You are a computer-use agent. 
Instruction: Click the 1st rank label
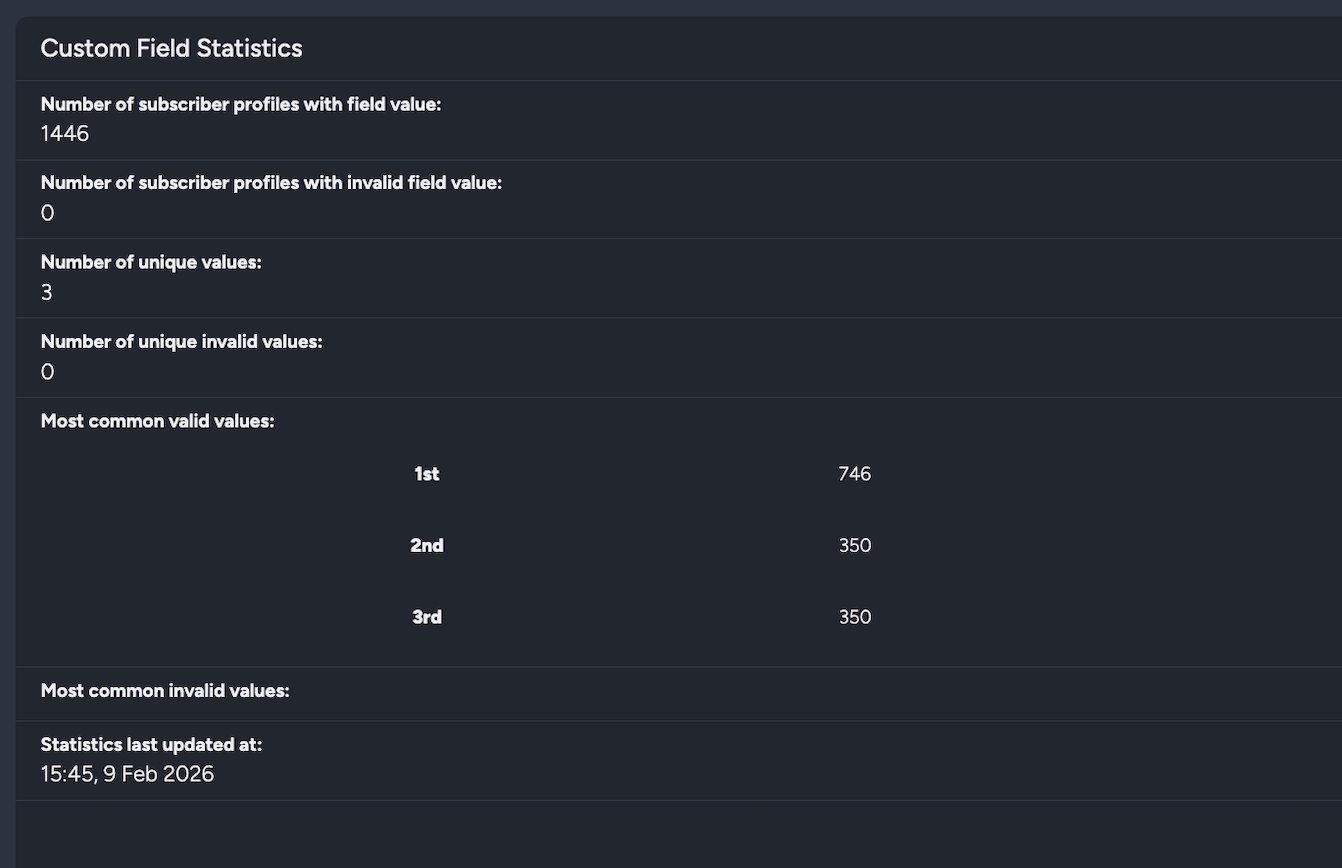427,474
